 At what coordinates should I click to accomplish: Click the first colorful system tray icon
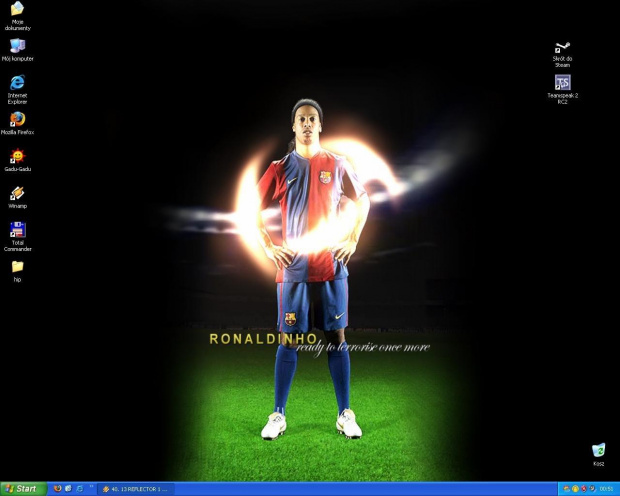566,489
